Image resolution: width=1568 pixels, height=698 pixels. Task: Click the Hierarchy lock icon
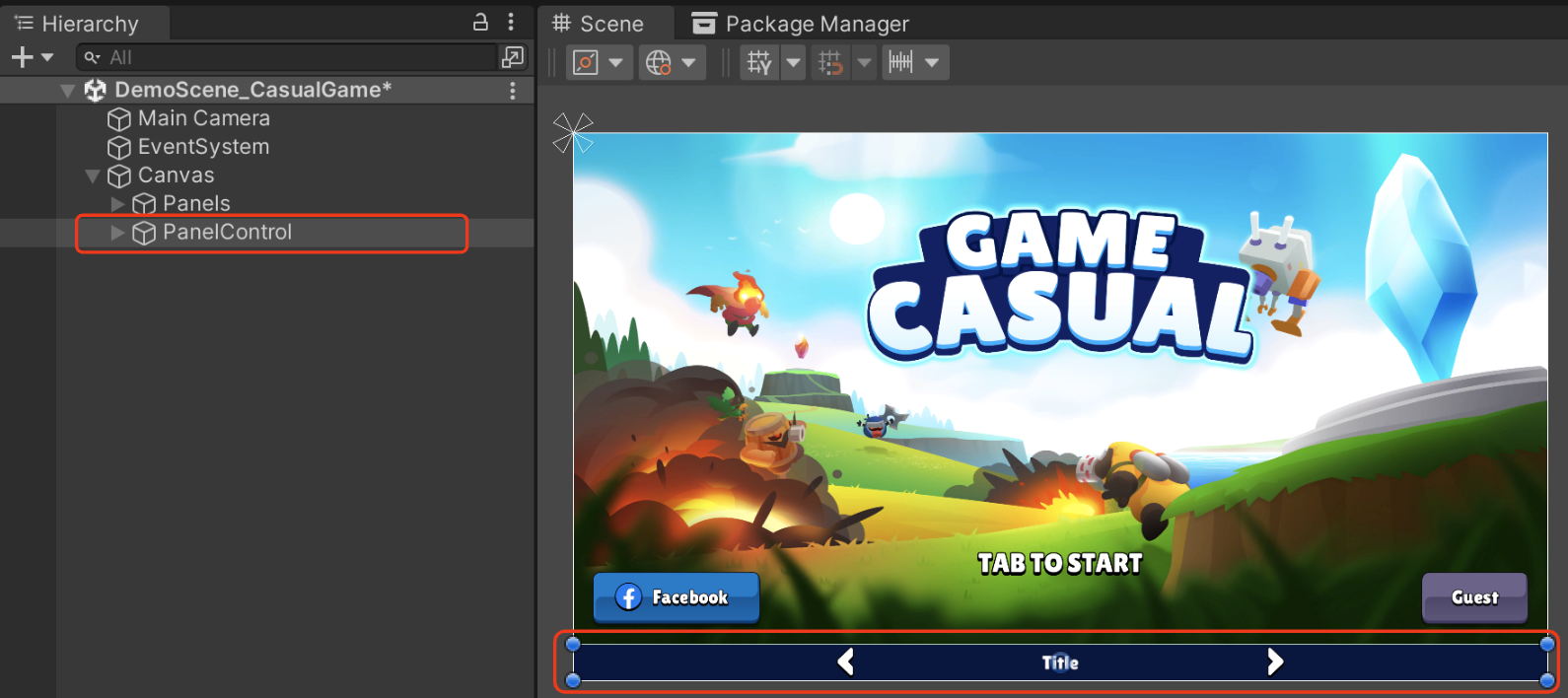click(x=480, y=22)
